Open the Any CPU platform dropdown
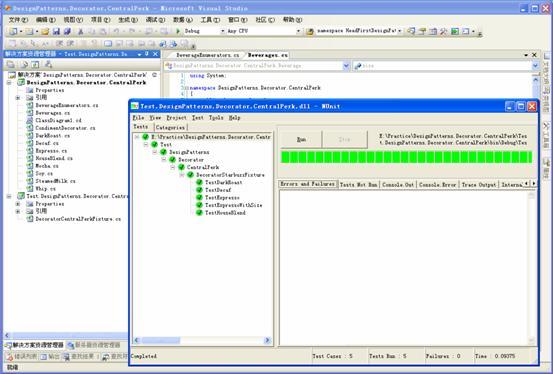 tap(298, 31)
